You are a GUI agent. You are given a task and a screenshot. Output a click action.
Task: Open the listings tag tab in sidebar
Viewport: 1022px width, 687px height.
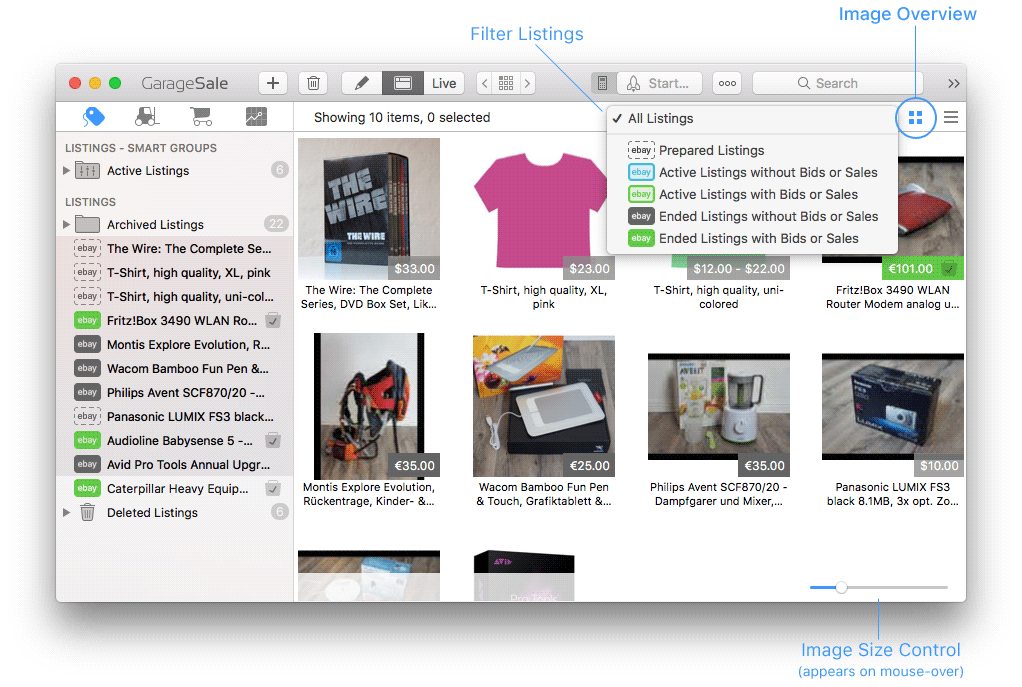click(x=94, y=117)
